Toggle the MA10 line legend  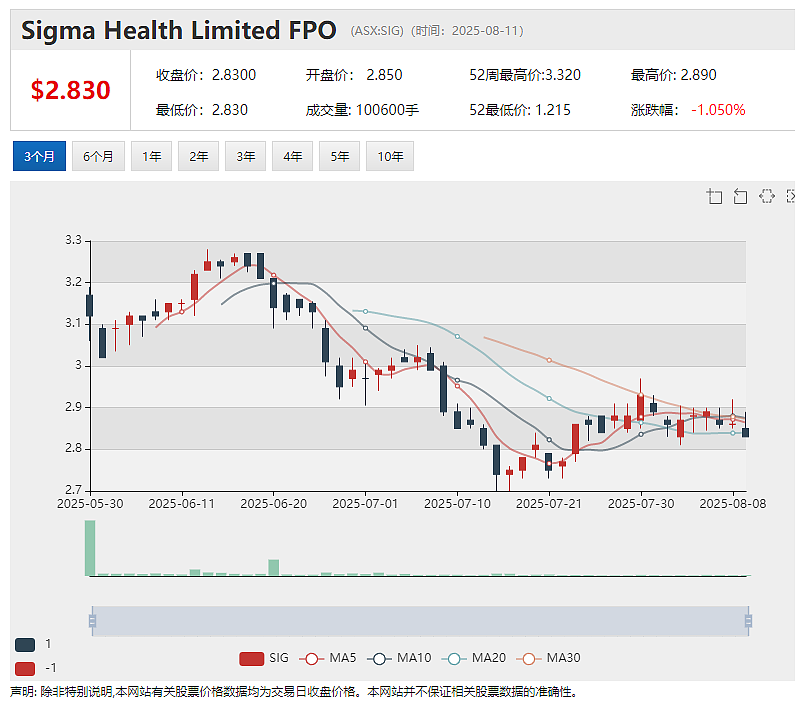(399, 658)
